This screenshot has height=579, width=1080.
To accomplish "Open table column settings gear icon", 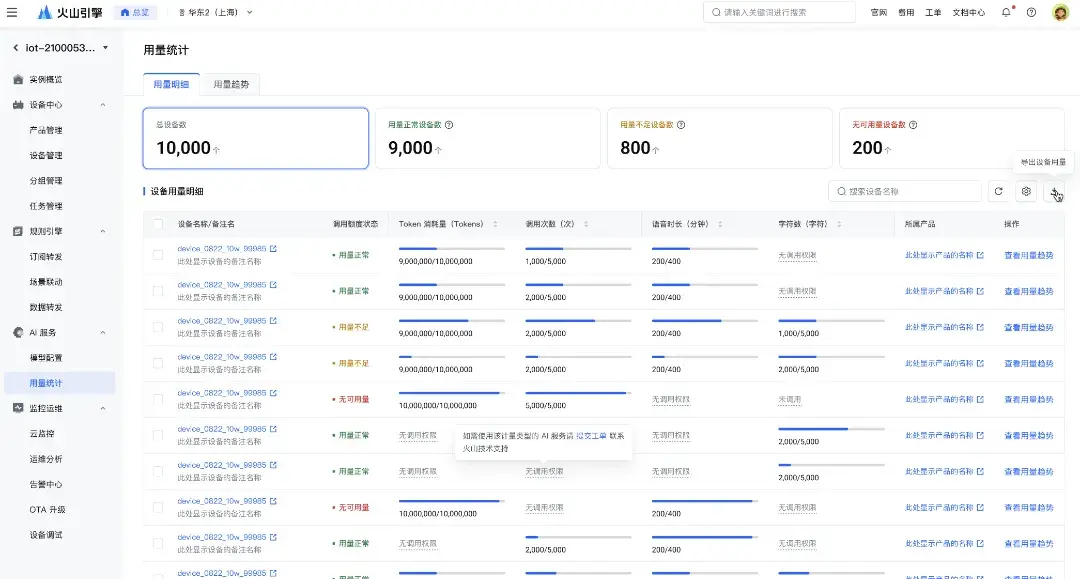I will tap(1026, 191).
